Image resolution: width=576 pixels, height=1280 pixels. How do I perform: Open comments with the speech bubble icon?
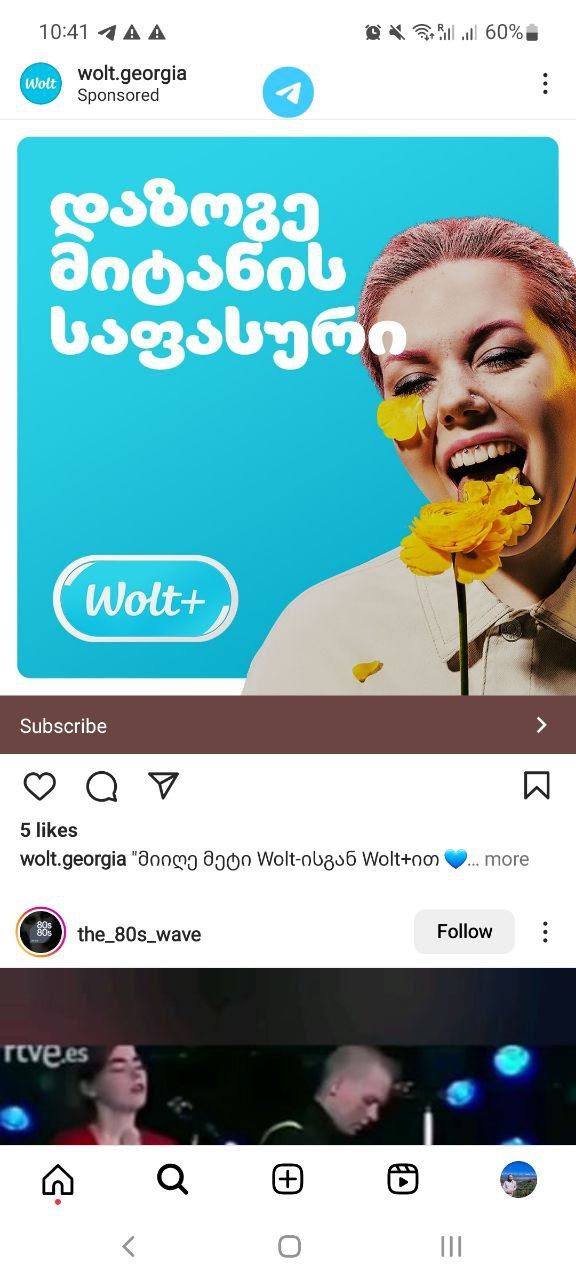pos(102,787)
